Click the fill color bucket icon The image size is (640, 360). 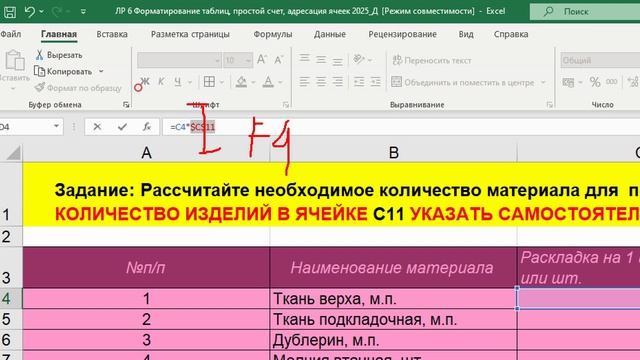pyautogui.click(x=241, y=82)
